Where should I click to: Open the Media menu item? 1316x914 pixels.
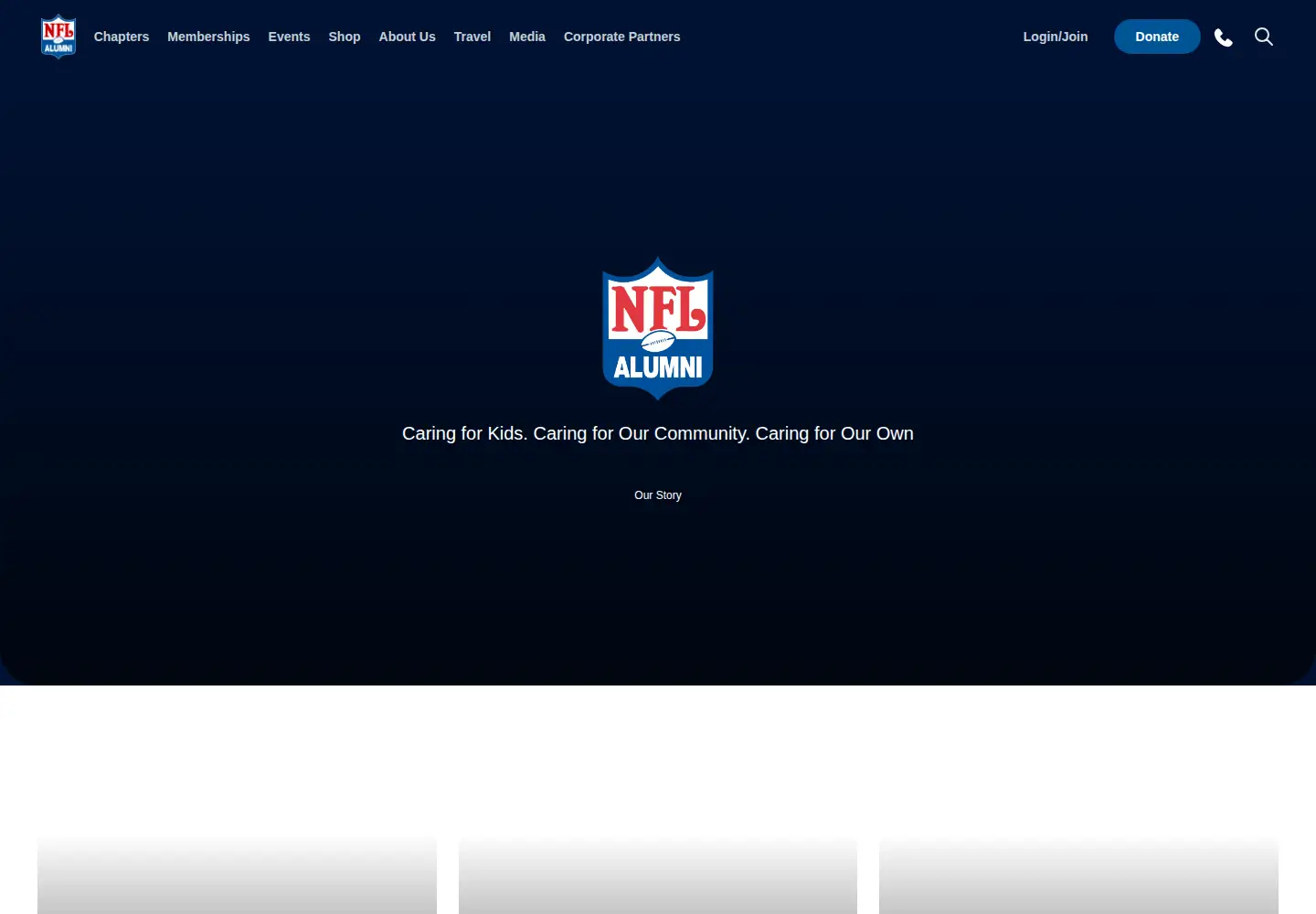[x=527, y=37]
